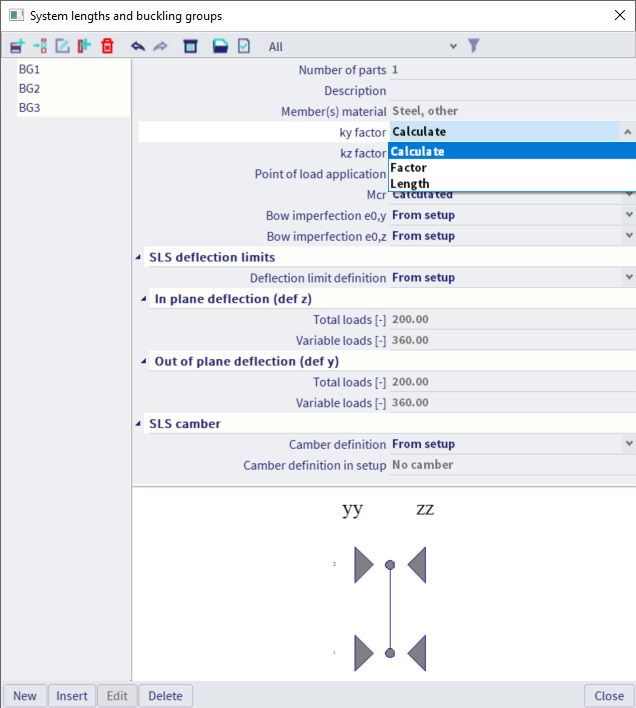Collapse the SLS deflection limits section
Viewport: 636px width, 708px height.
pos(138,257)
